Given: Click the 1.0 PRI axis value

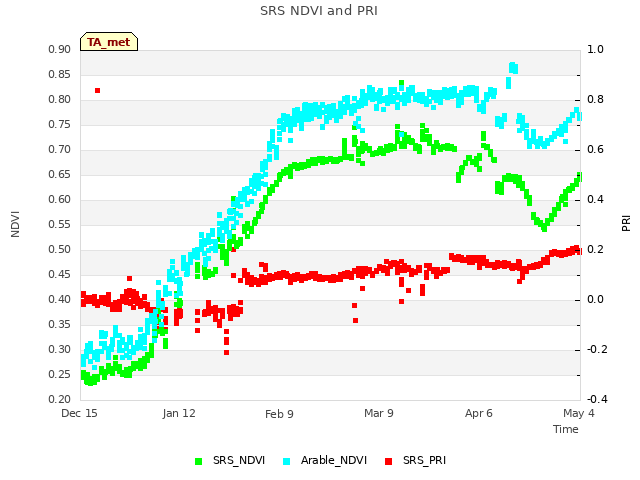Looking at the screenshot, I should point(595,49).
